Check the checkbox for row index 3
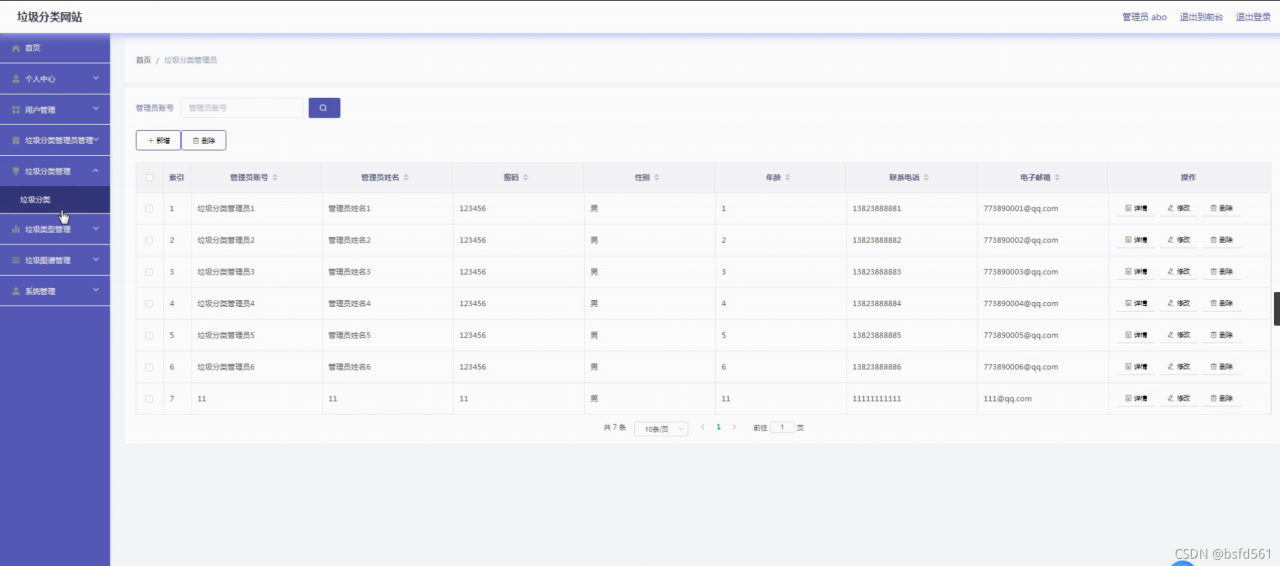Viewport: 1280px width, 566px height. [x=150, y=272]
